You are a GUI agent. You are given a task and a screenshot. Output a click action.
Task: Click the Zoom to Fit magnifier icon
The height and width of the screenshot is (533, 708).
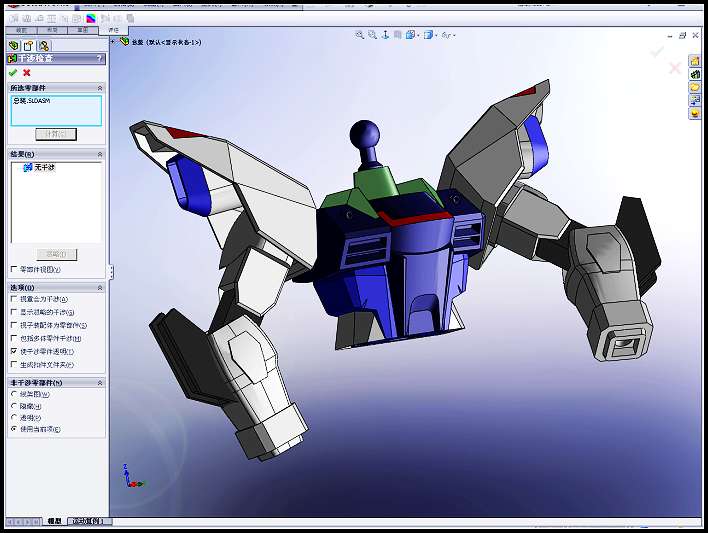click(x=359, y=35)
